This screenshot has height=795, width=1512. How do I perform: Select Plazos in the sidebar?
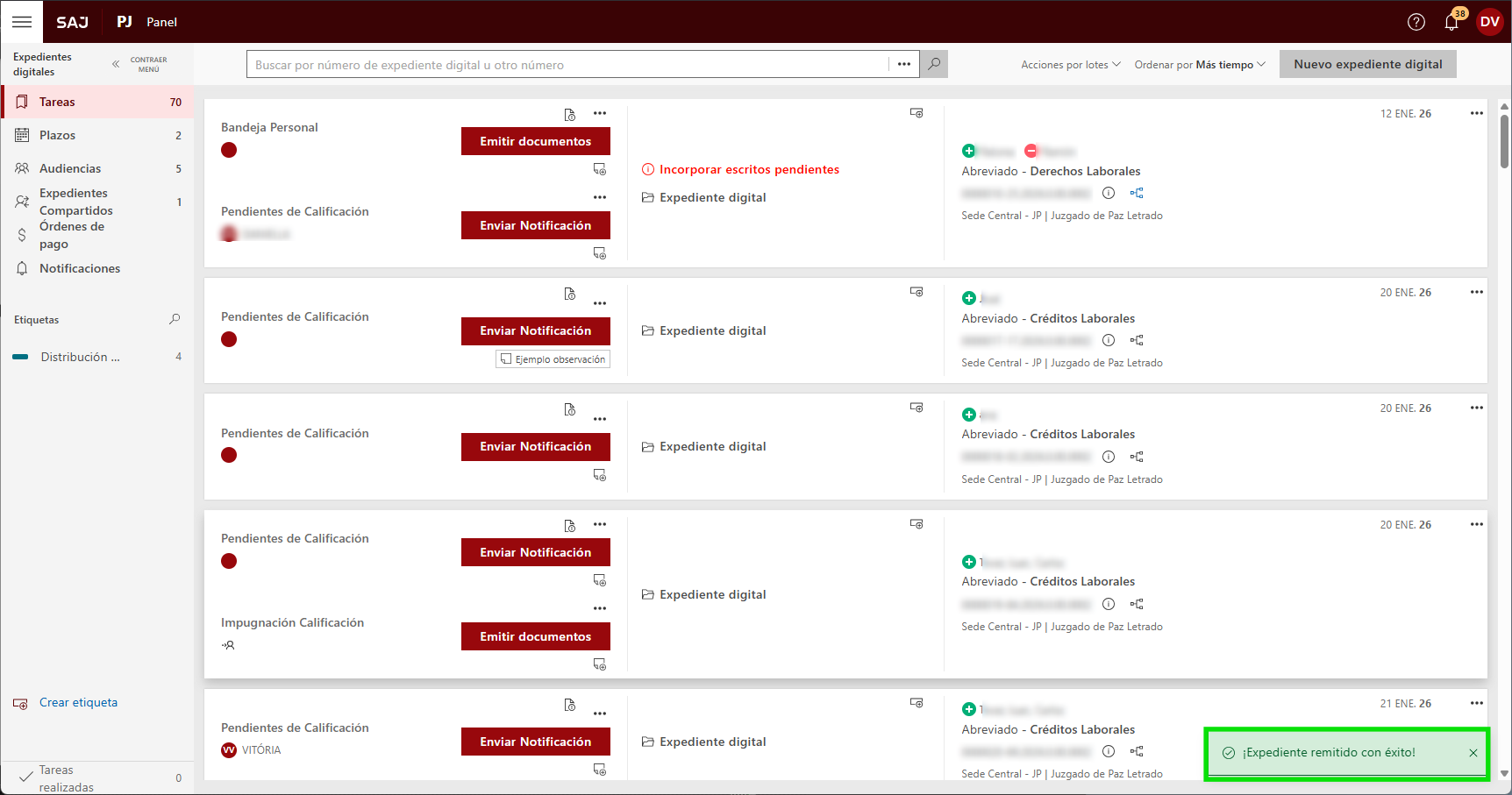click(x=57, y=135)
